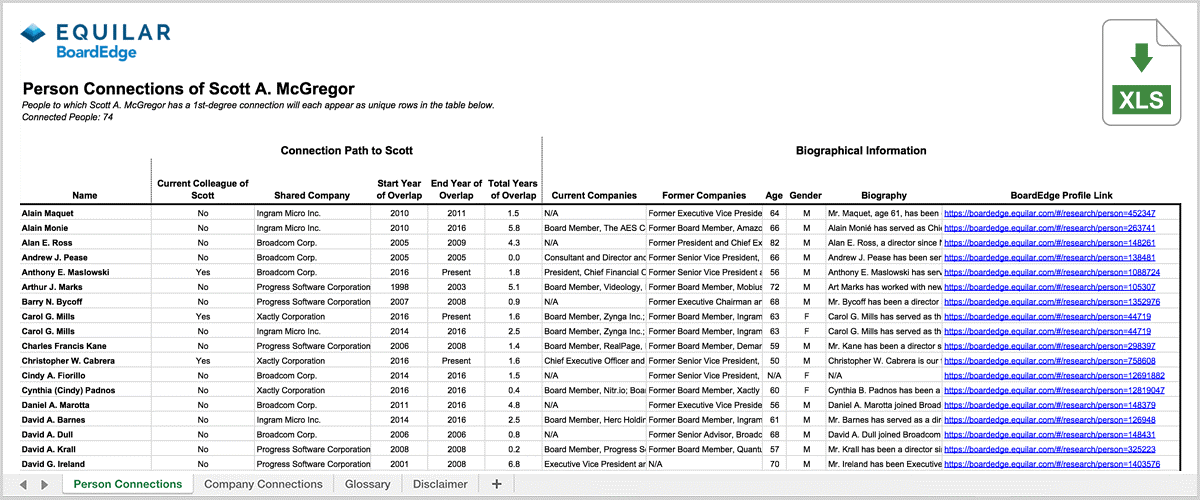Select David G. Ireland's 6.8 total years
Viewport: 1200px width, 500px height.
(513, 464)
